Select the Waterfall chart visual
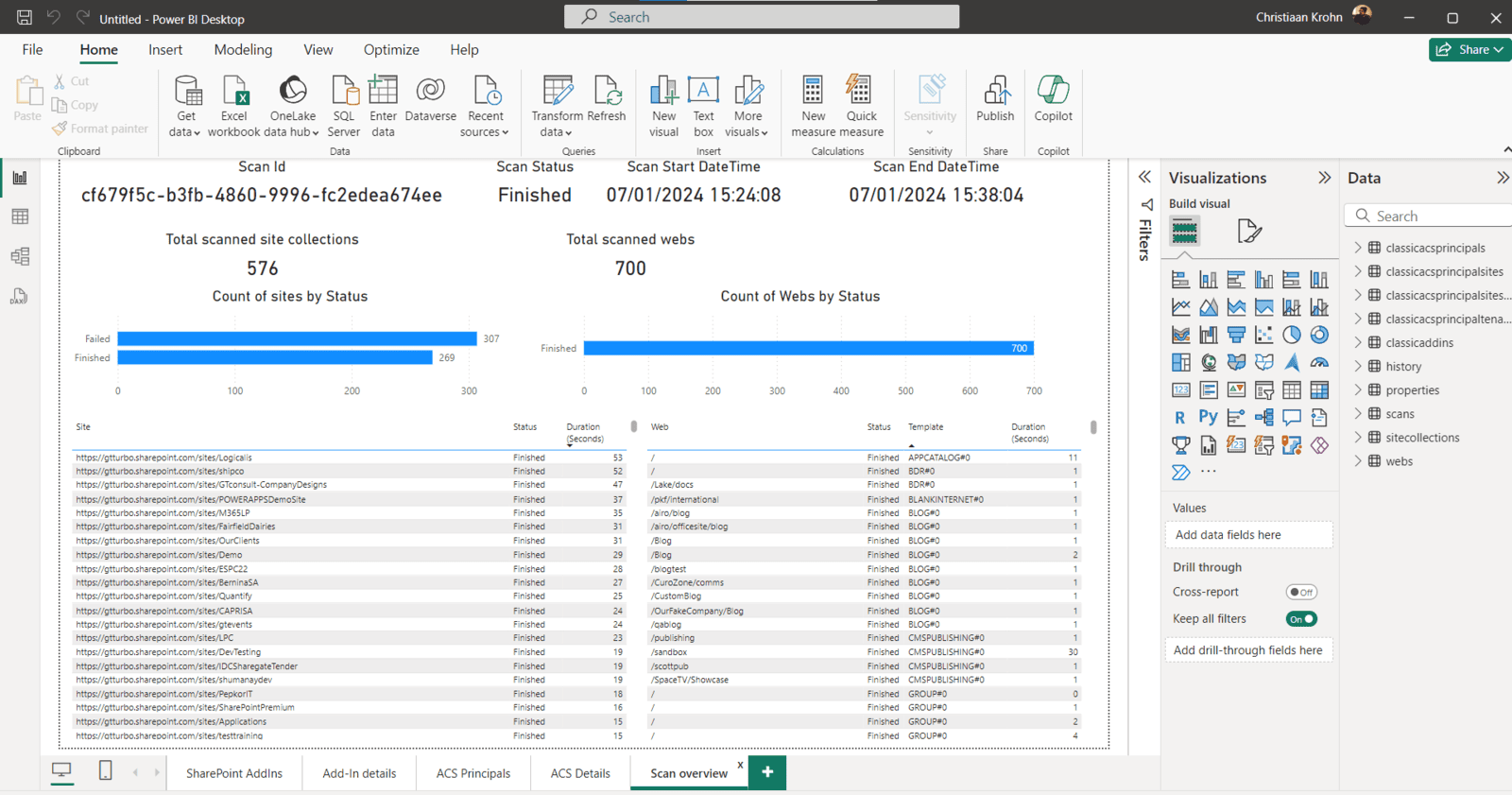 (1209, 335)
